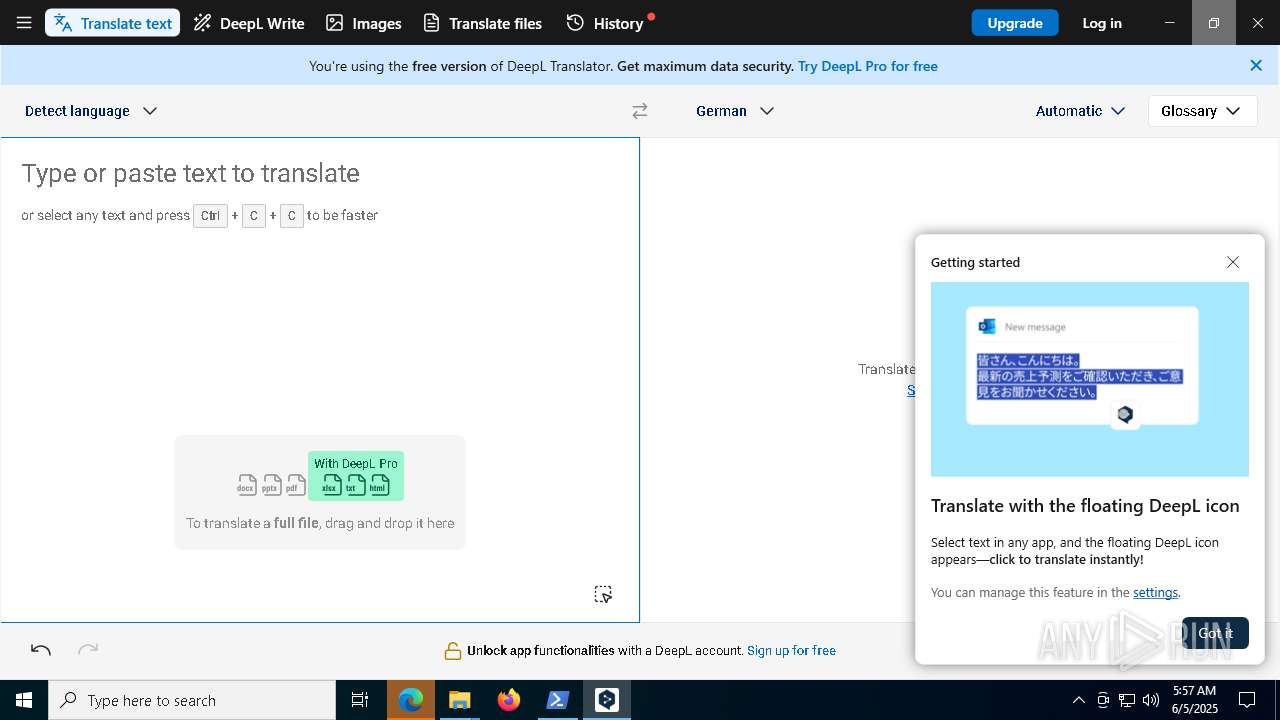
Task: Click DeepL app icon in taskbar
Action: coord(607,700)
